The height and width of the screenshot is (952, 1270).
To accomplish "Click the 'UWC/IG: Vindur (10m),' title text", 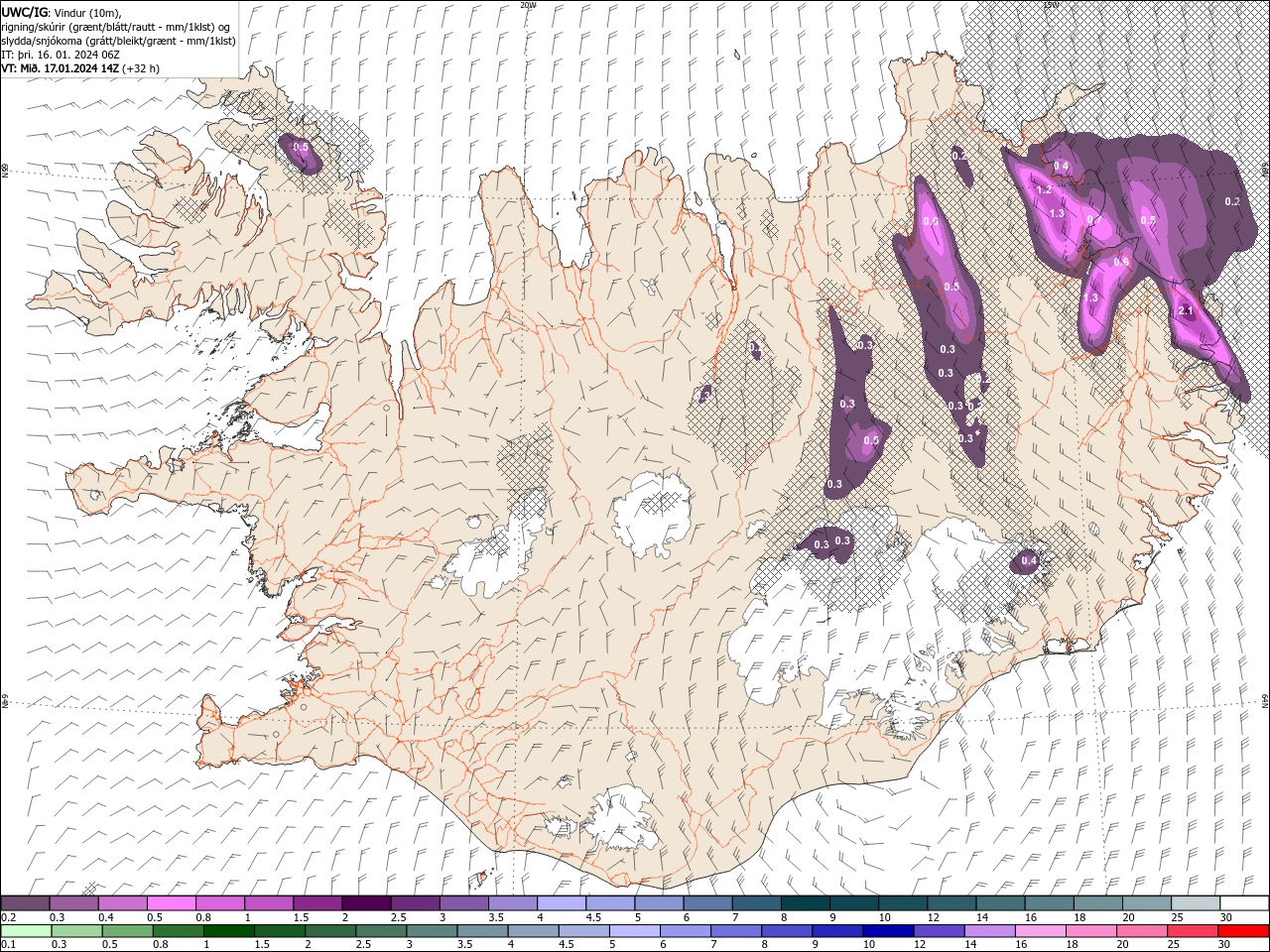I will point(61,12).
